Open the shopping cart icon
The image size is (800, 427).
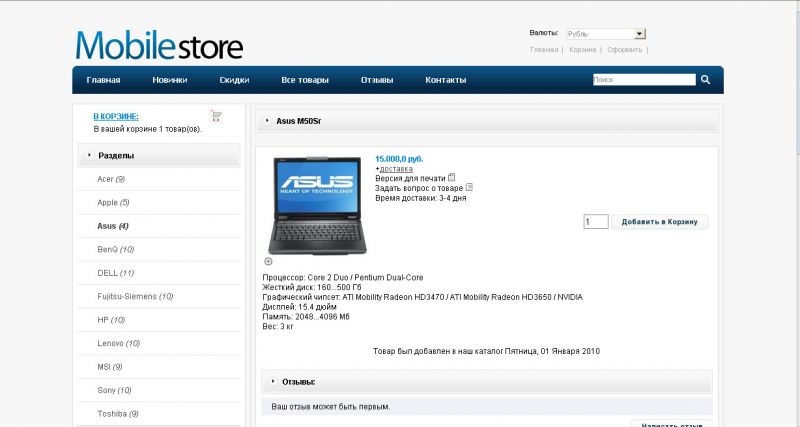(216, 116)
